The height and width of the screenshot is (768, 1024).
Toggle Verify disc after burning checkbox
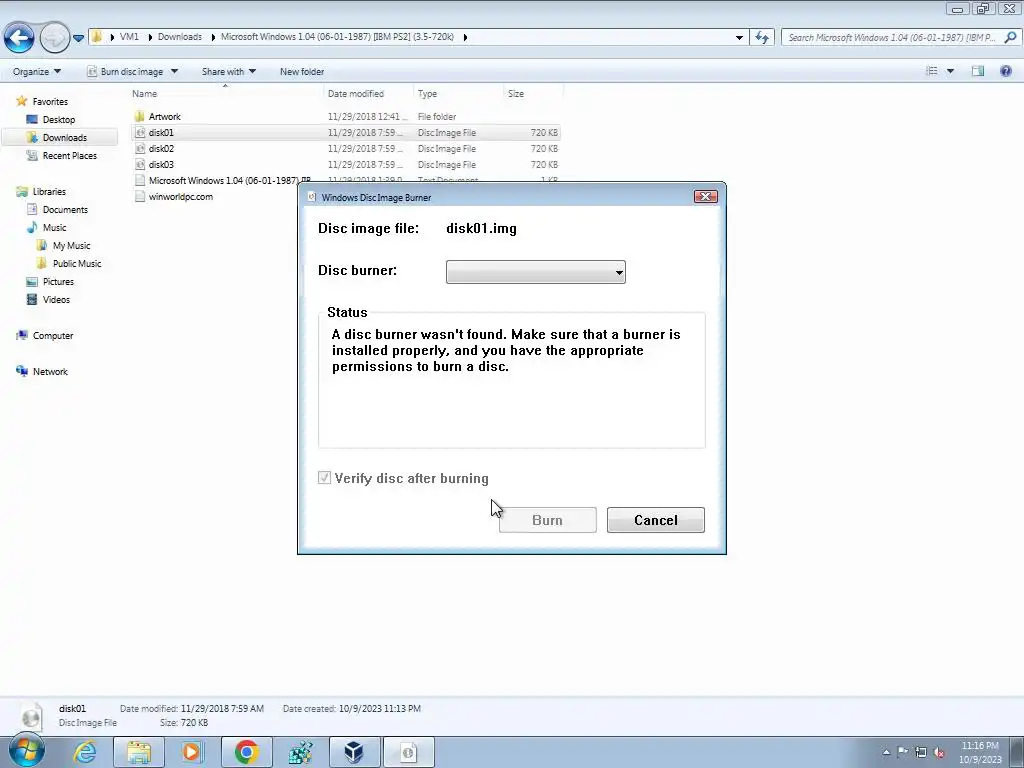(x=324, y=478)
